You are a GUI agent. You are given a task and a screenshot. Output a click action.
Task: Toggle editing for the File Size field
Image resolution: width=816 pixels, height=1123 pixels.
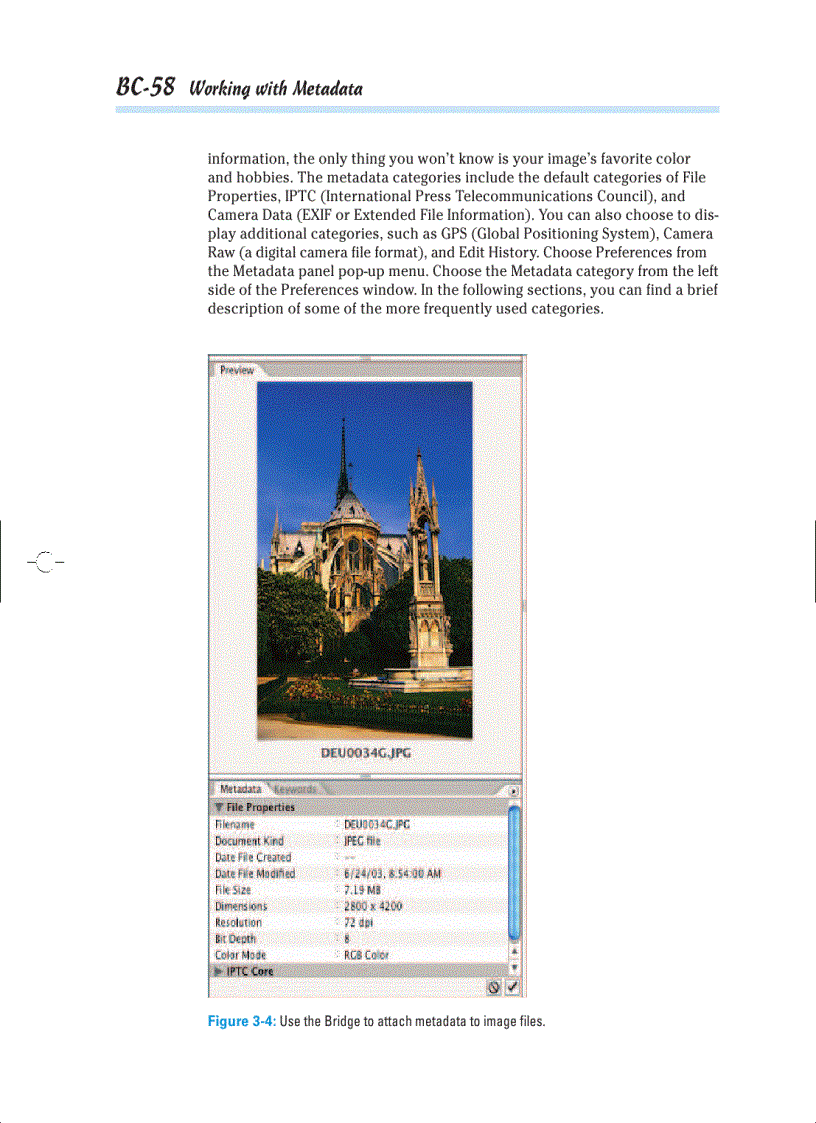coord(340,887)
